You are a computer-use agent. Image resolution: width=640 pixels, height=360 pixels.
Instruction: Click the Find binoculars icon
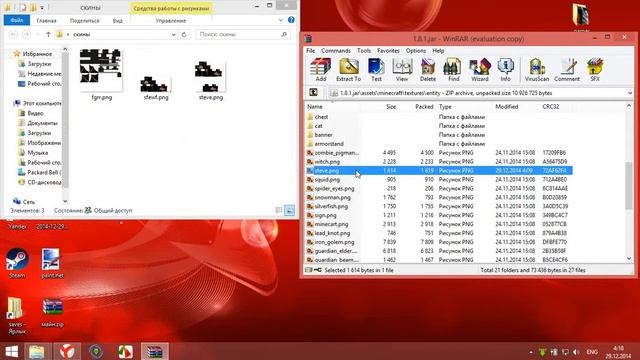[453, 70]
